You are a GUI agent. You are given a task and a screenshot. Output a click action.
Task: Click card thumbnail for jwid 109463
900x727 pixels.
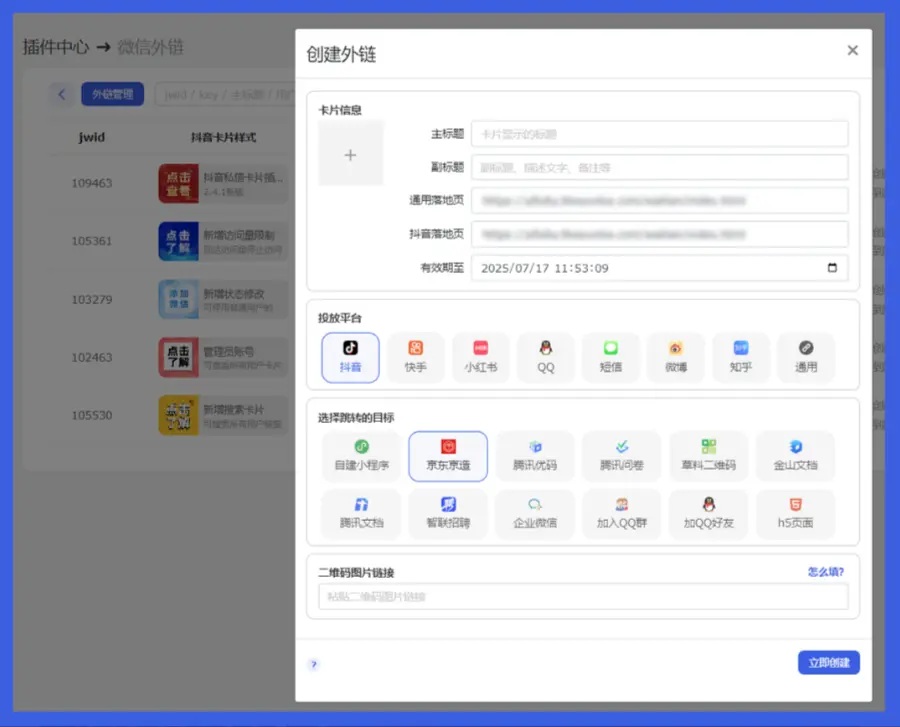179,184
